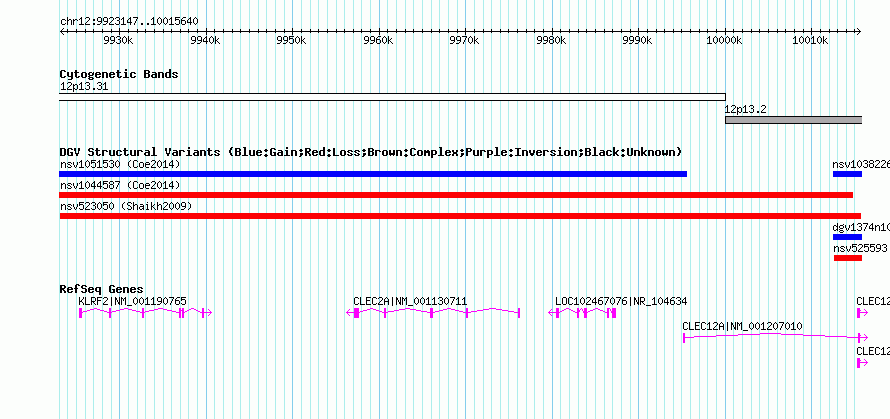The image size is (890, 419).
Task: Click the Cytogenetic Bands track title
Action: (119, 74)
